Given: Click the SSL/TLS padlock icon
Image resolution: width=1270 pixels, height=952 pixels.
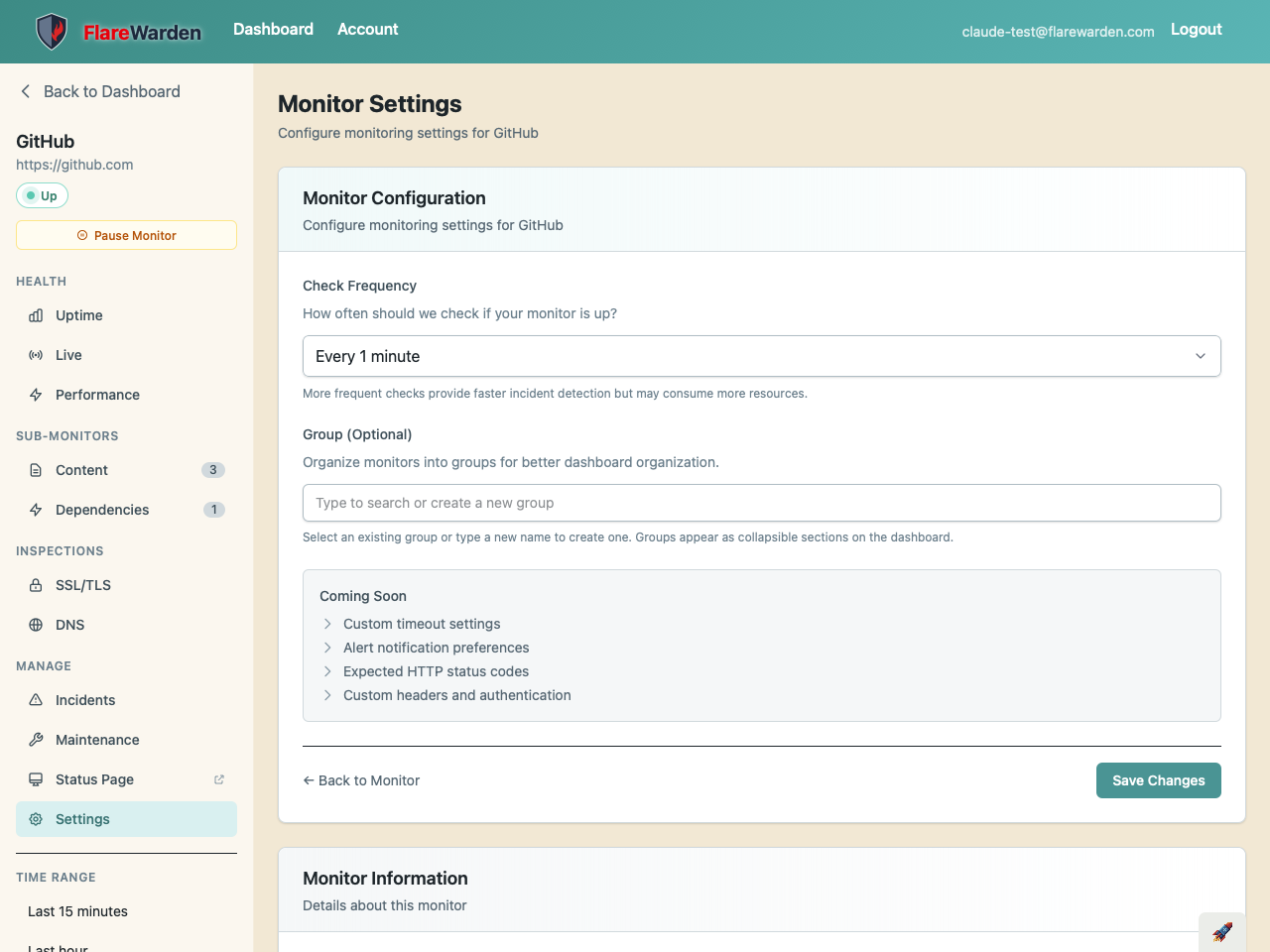Looking at the screenshot, I should pos(36,585).
